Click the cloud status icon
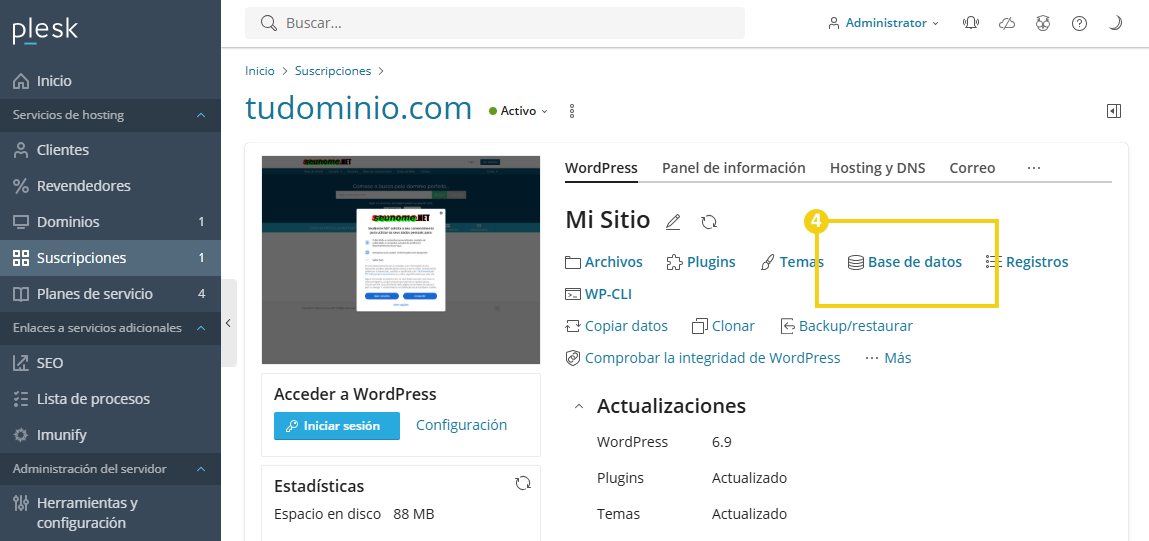Screen dimensions: 1149x541 click(x=1008, y=23)
